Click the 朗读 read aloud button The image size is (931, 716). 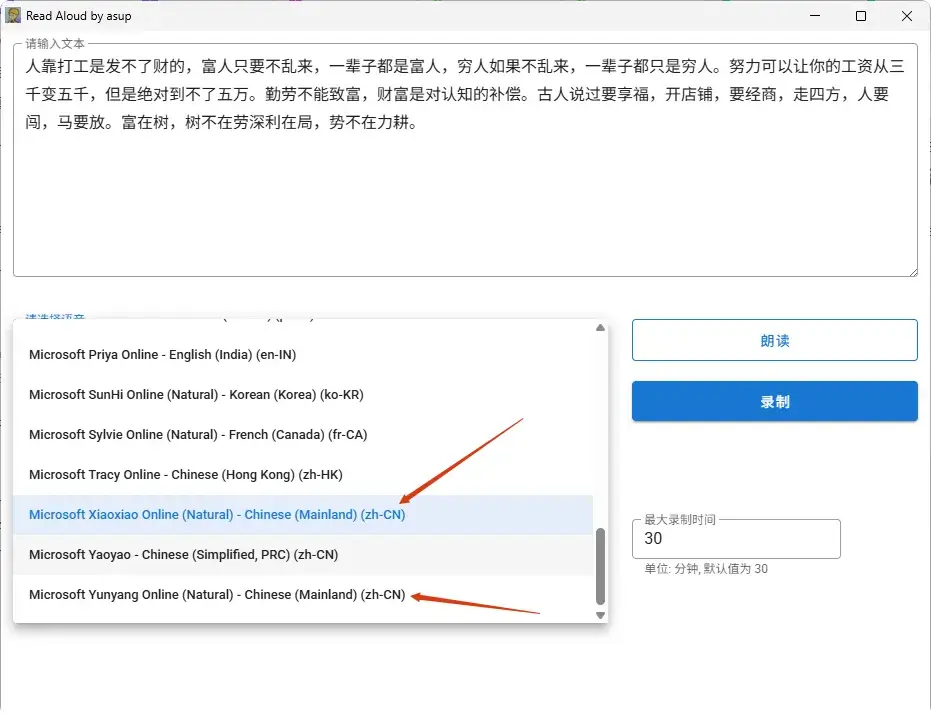coord(773,340)
